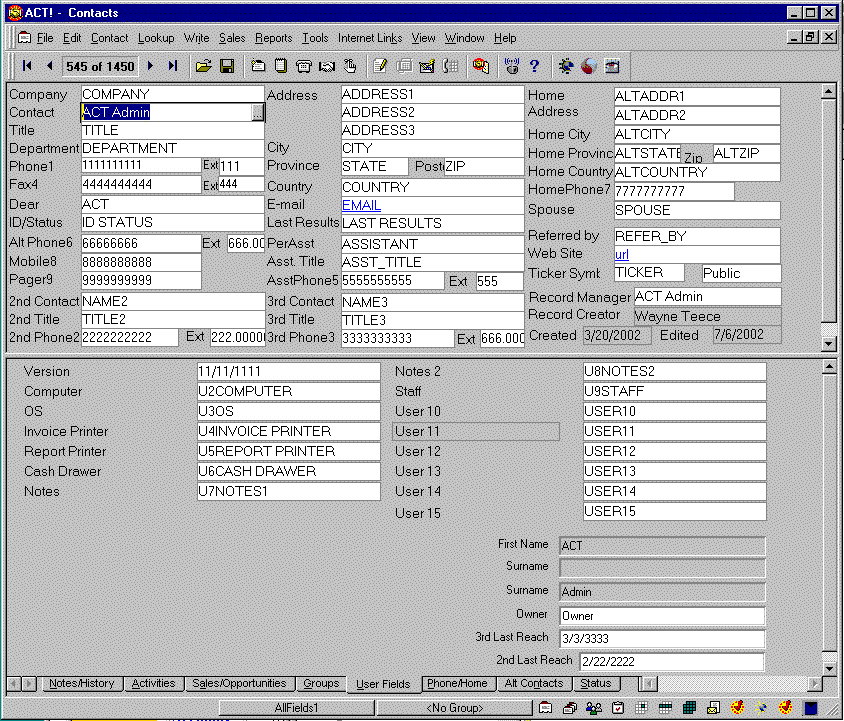Open Contact List stacked-cards status bar icon
The image size is (844, 721).
click(569, 708)
